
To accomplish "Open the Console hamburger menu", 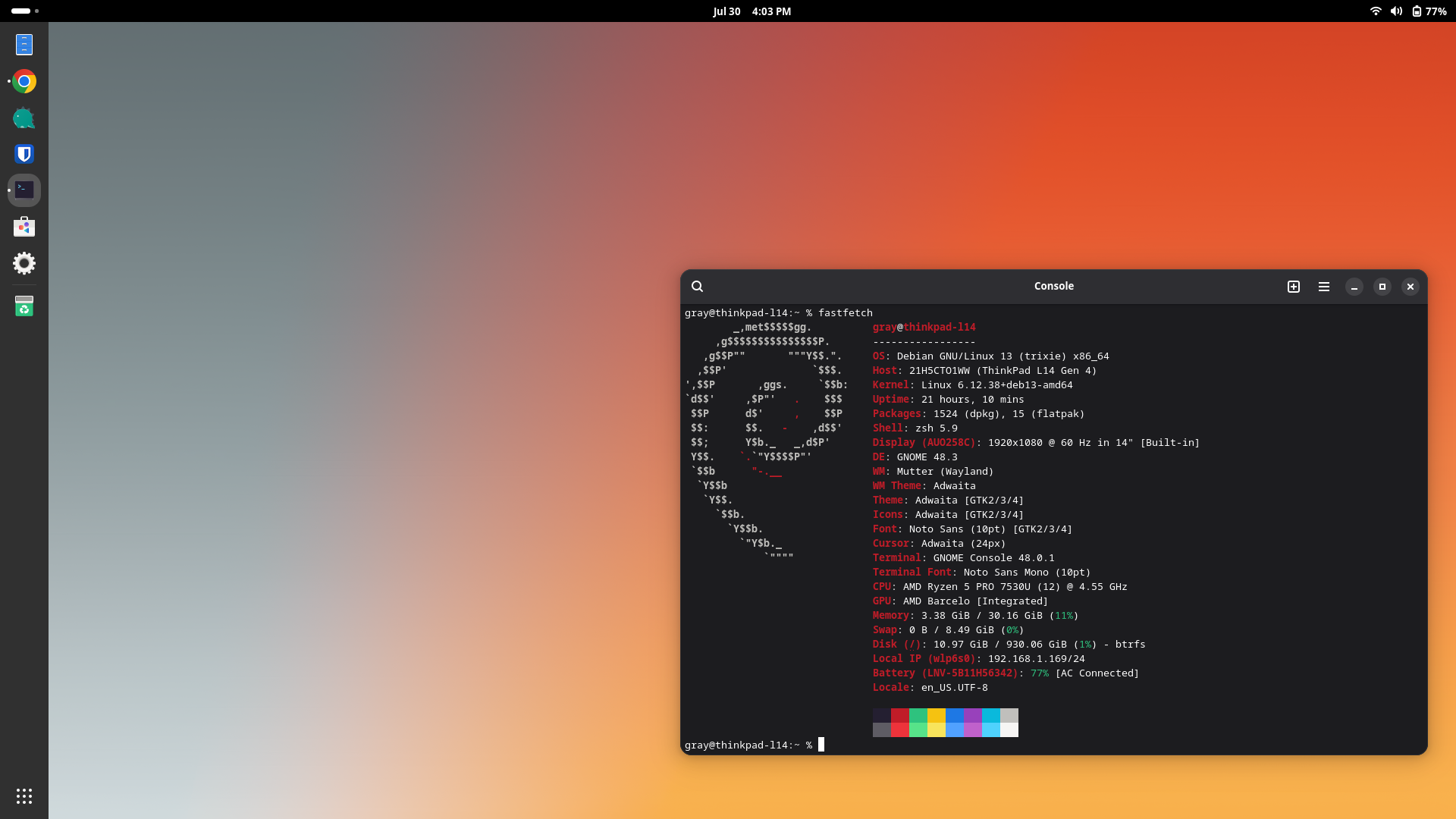I will (1324, 287).
